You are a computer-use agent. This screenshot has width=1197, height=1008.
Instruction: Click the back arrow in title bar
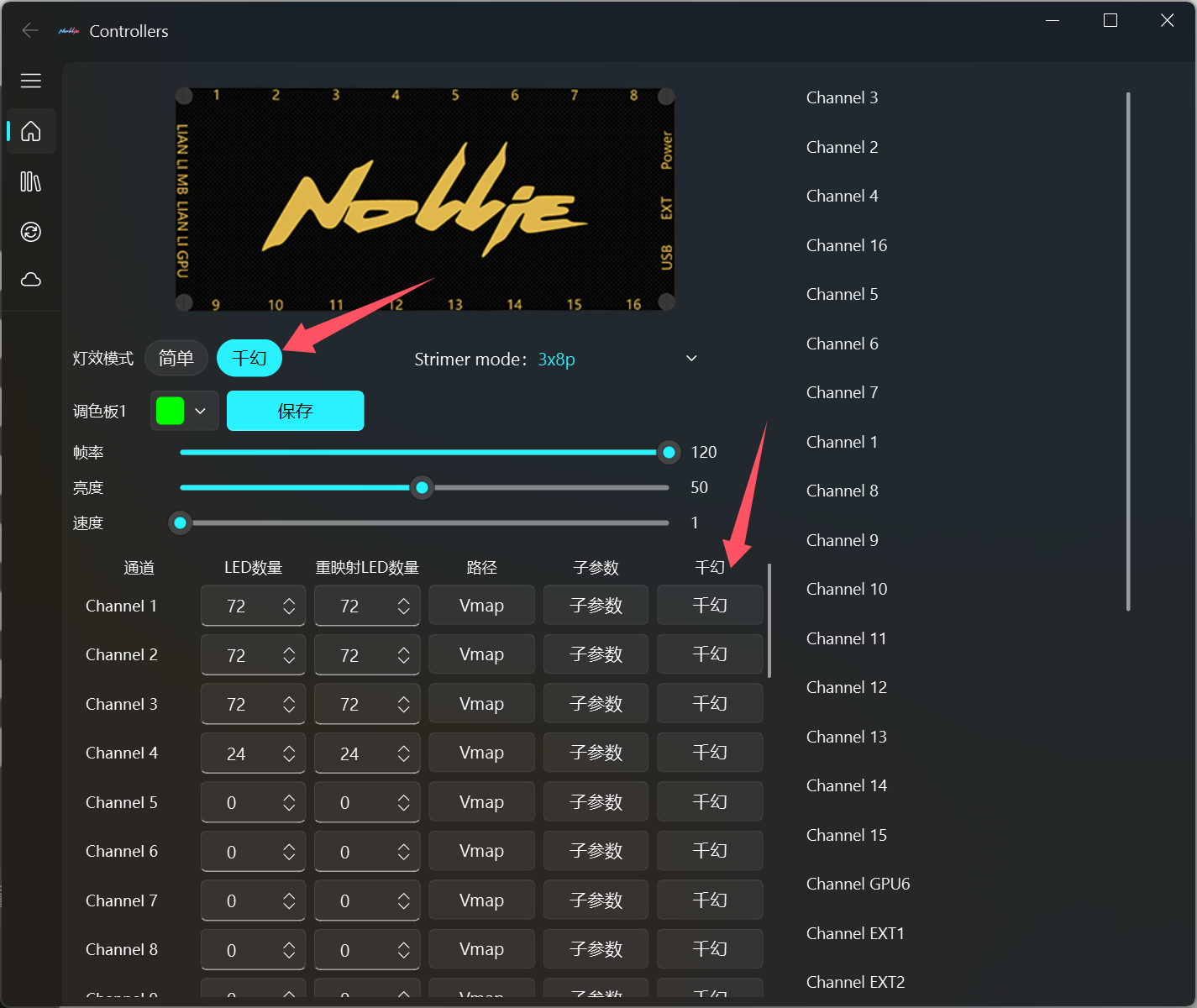coord(30,31)
